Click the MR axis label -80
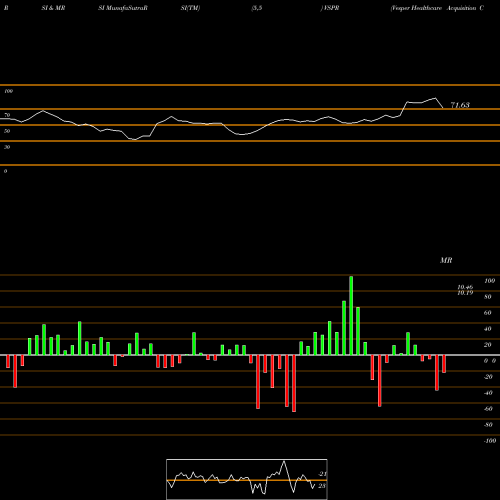 tap(488, 425)
